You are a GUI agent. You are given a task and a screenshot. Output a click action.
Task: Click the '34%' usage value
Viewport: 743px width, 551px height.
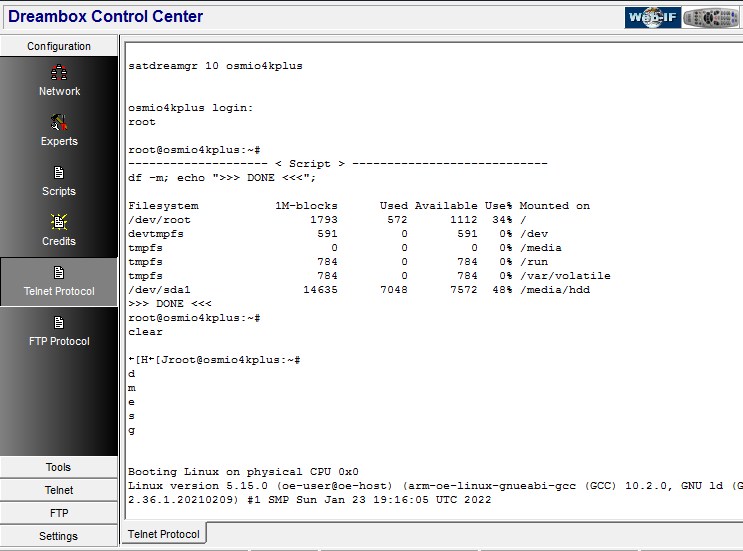(502, 220)
